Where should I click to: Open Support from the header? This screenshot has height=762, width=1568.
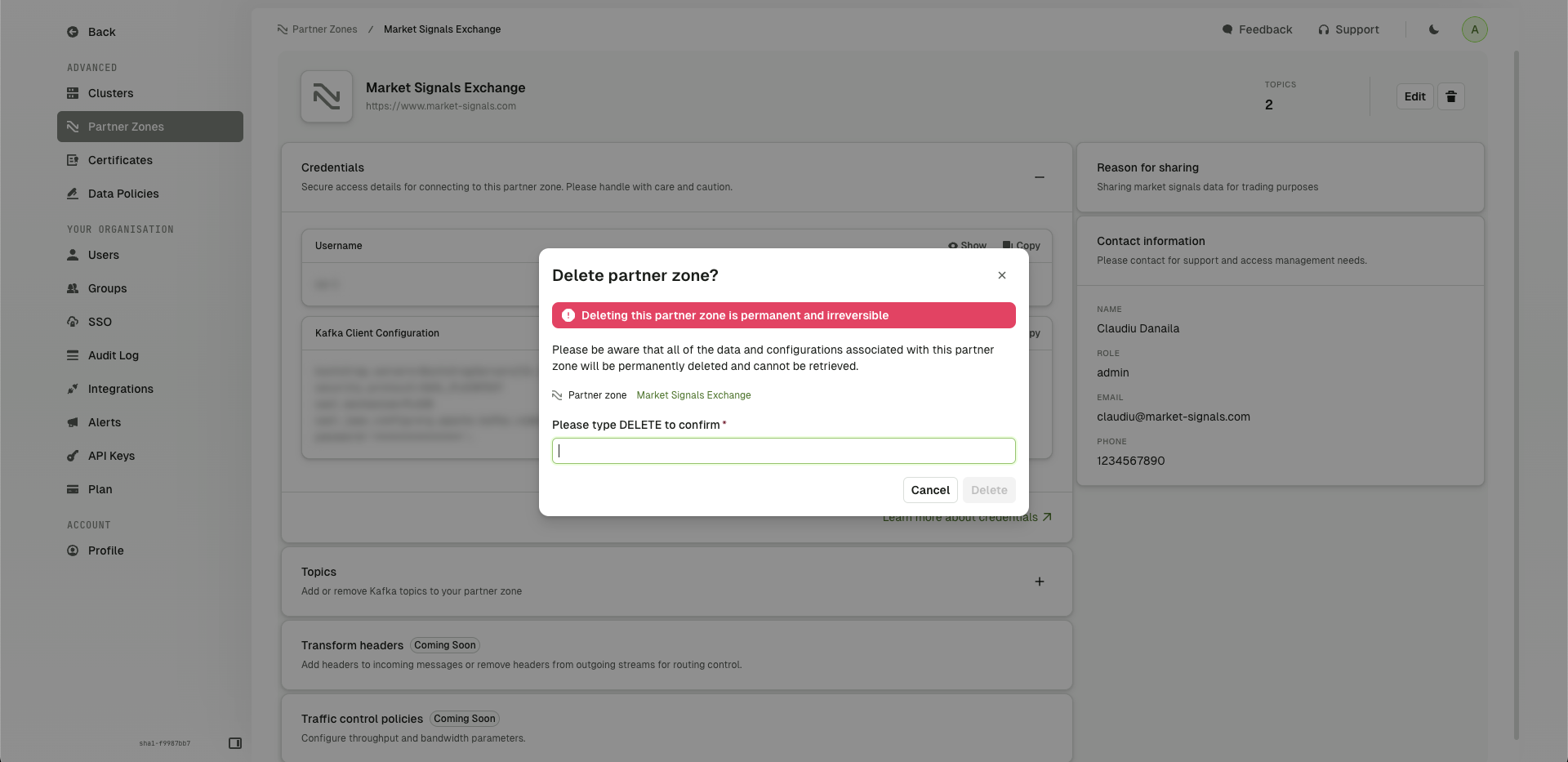tap(1348, 29)
